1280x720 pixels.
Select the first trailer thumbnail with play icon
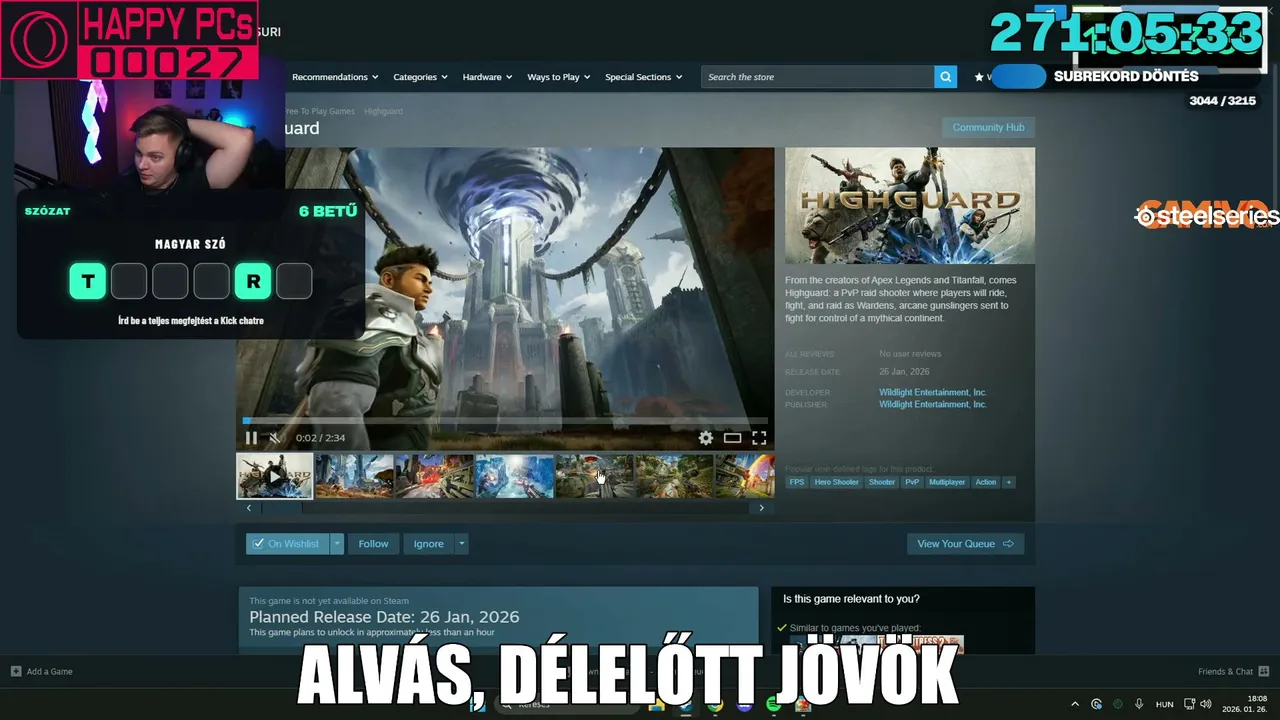274,476
